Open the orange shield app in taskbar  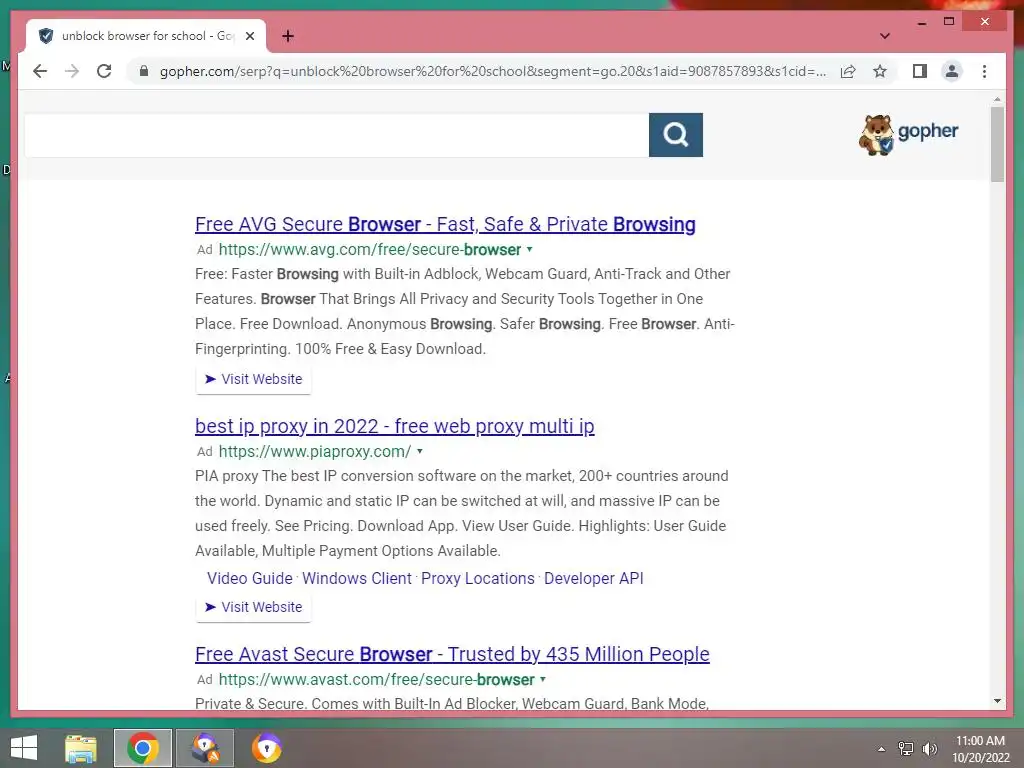[x=266, y=748]
